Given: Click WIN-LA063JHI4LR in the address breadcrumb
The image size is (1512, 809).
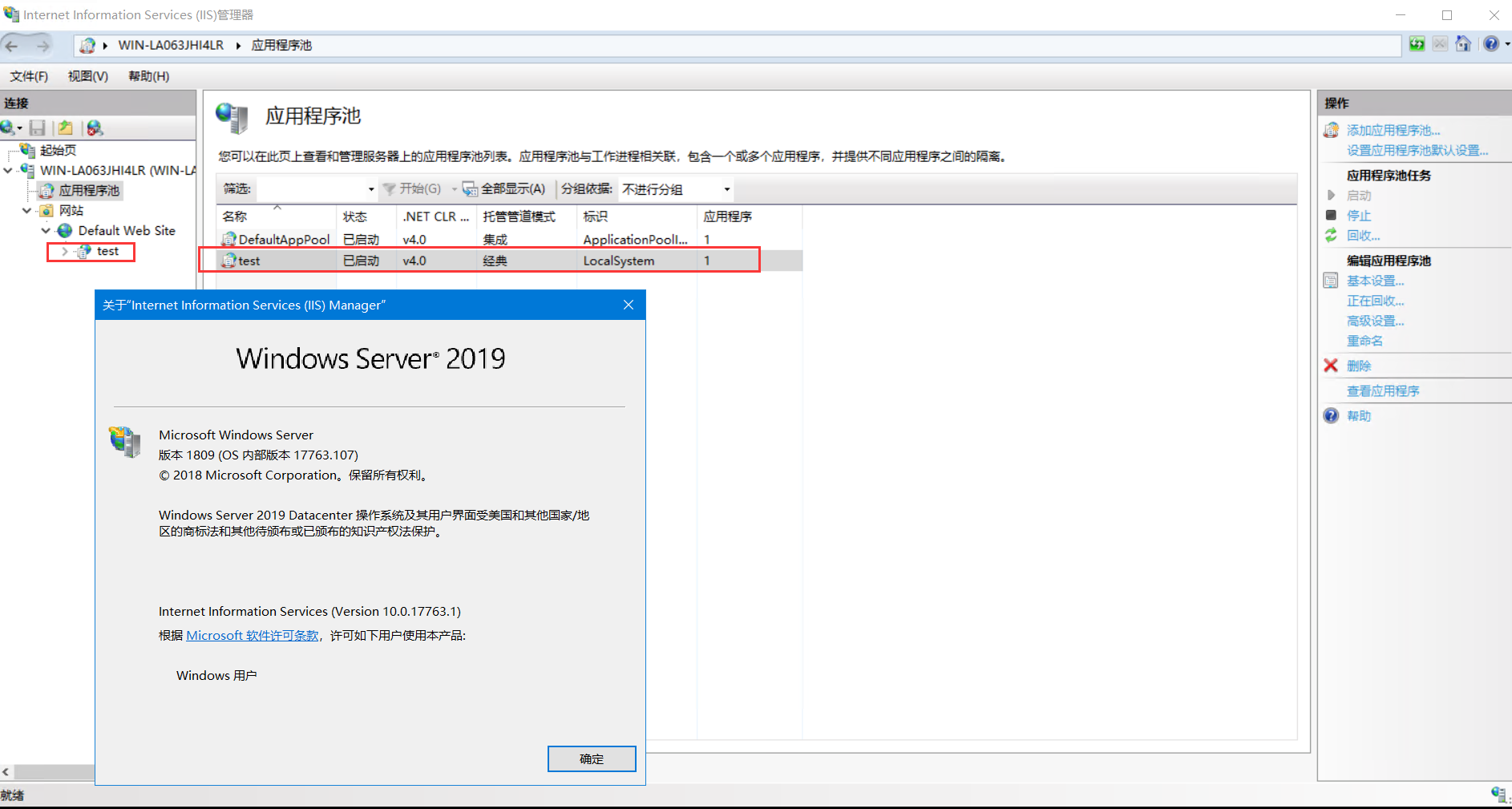Looking at the screenshot, I should [x=171, y=46].
